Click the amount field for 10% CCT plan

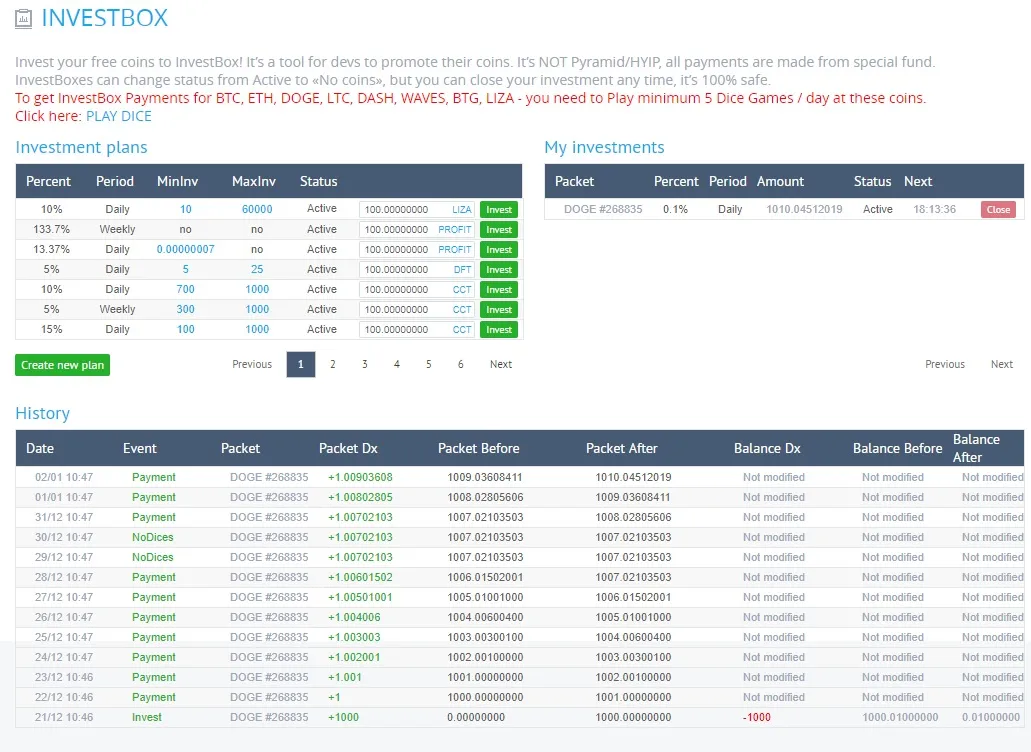pyautogui.click(x=417, y=289)
